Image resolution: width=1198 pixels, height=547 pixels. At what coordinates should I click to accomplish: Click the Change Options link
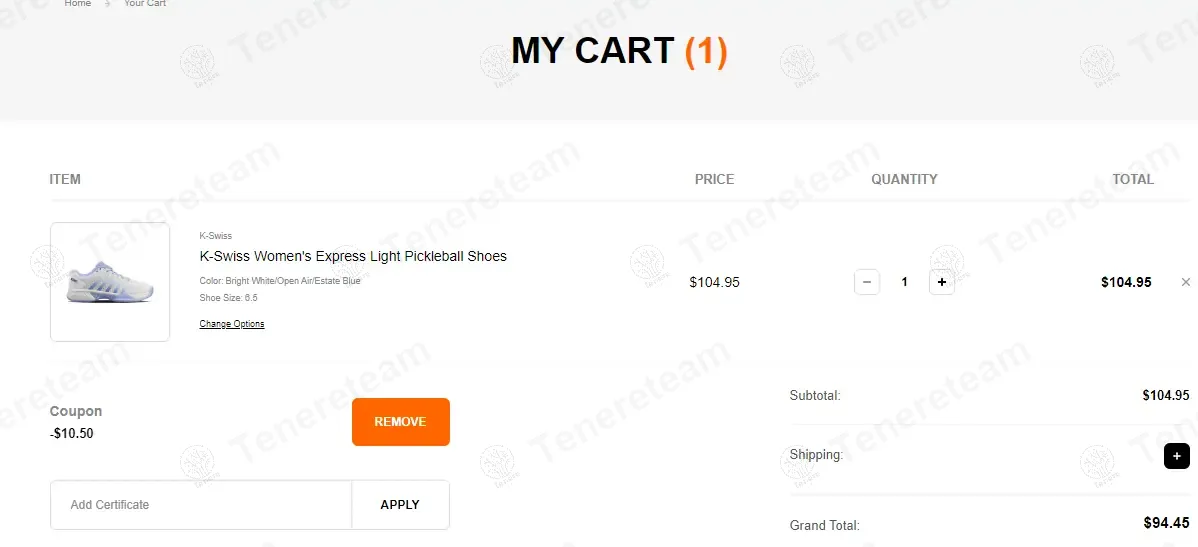232,324
